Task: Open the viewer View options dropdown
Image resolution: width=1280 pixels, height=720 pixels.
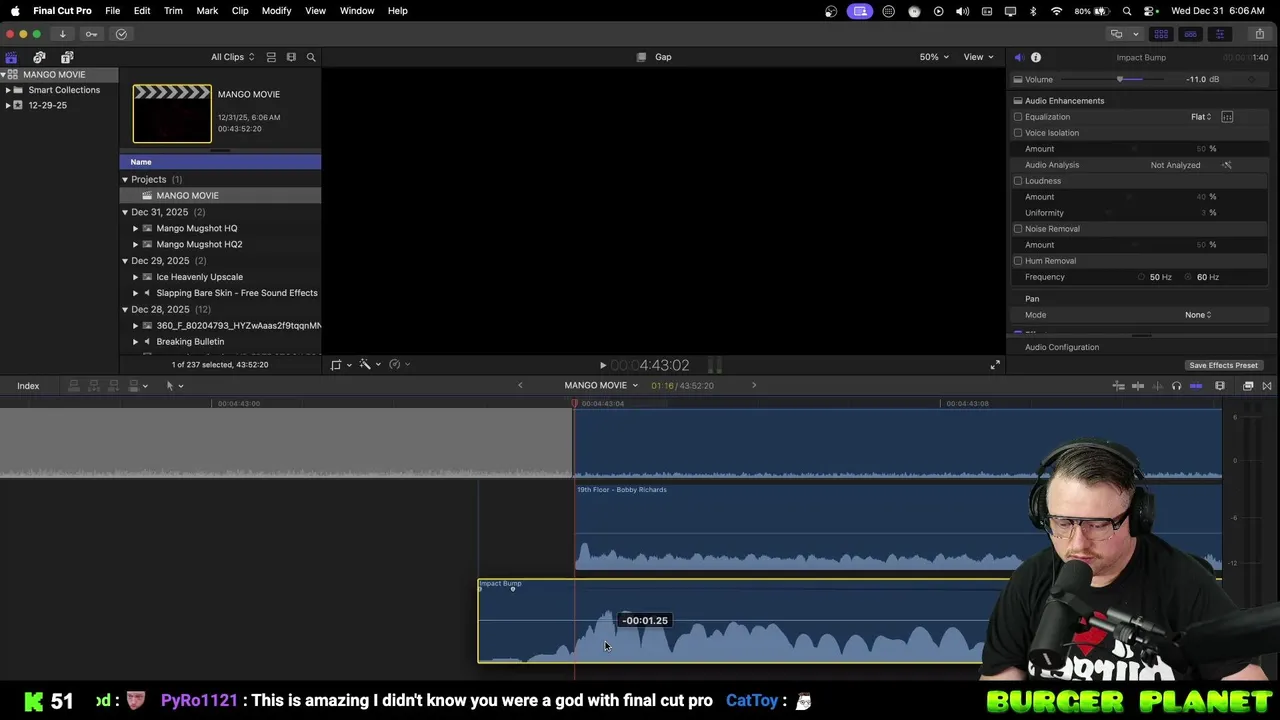Action: pos(978,57)
